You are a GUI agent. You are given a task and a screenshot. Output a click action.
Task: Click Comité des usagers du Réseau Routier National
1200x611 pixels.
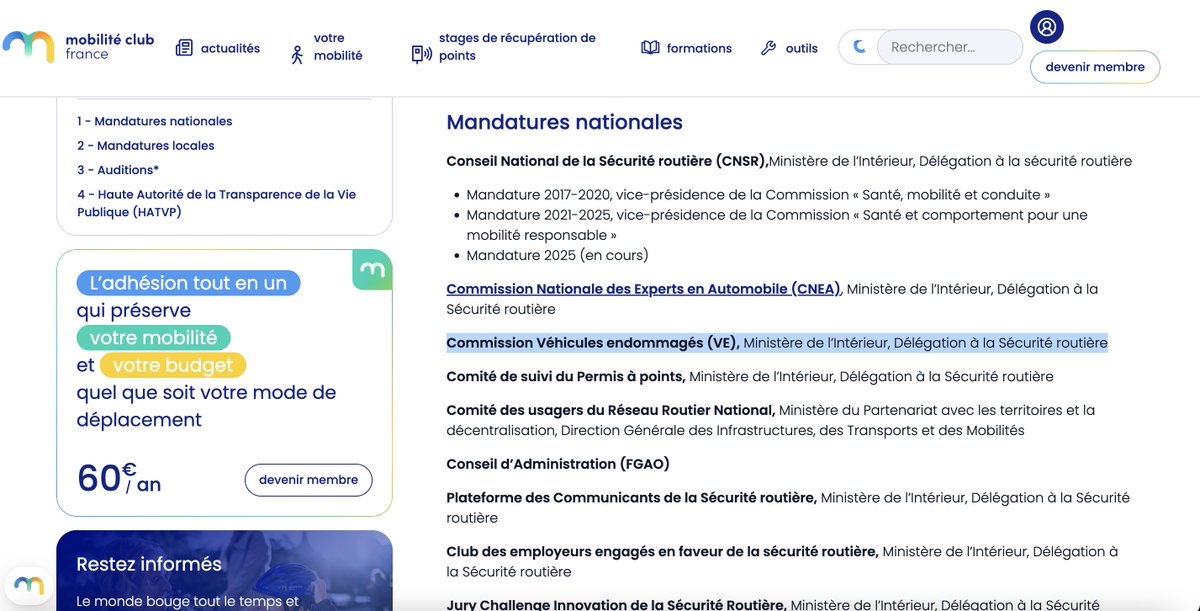pos(611,410)
